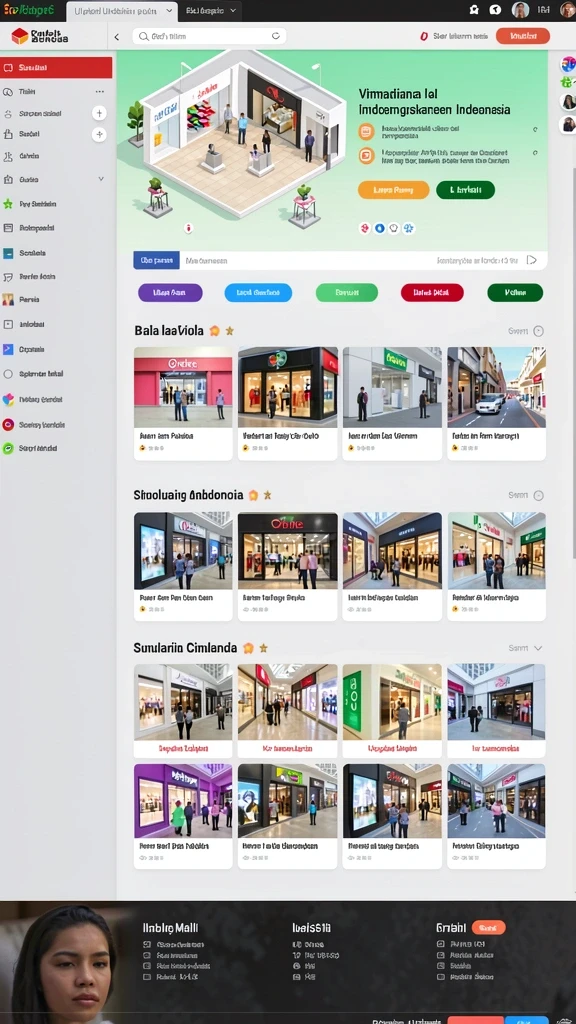Expand the chevron beside the second hero bullet
Viewport: 576px width, 1024px height.
(x=535, y=153)
